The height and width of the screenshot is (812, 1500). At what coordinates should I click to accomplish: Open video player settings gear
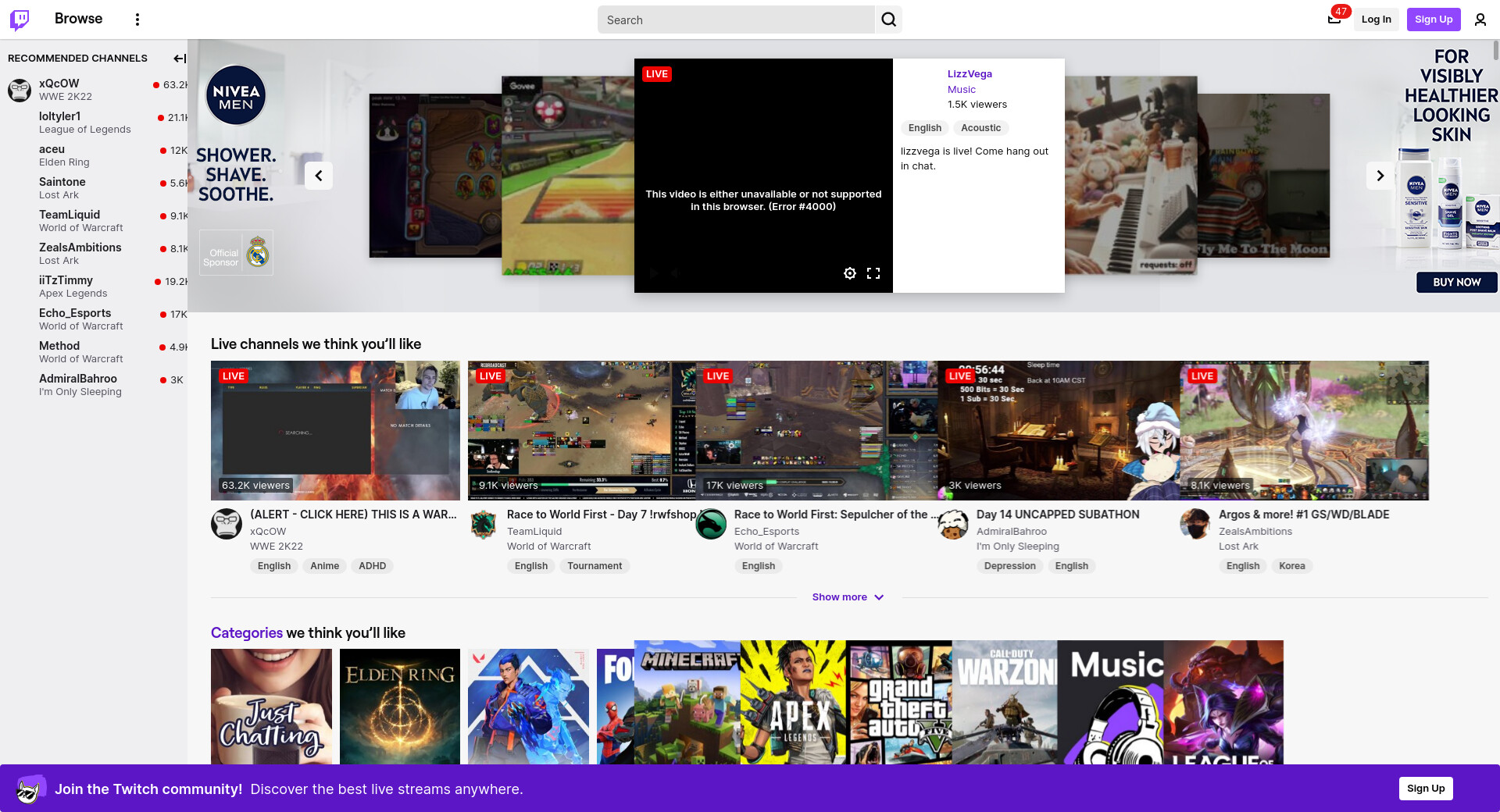[x=850, y=273]
